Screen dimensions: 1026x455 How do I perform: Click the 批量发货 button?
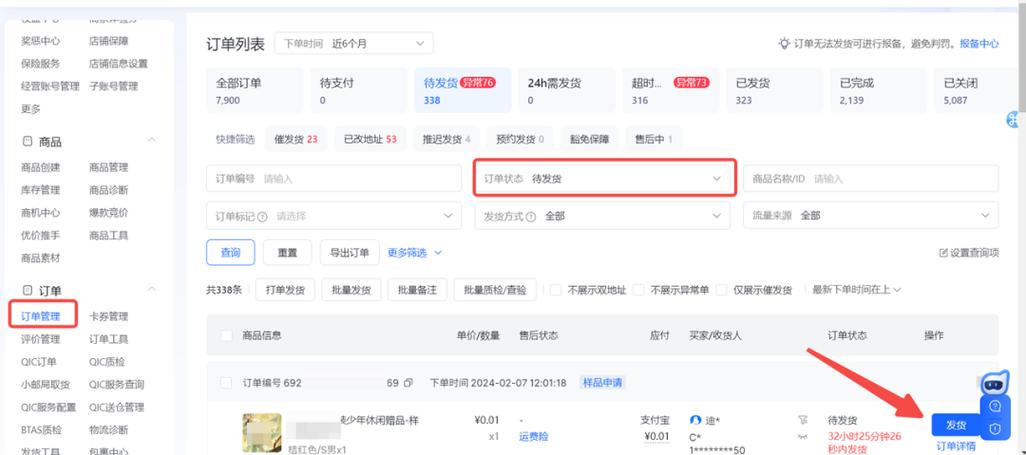coord(351,289)
